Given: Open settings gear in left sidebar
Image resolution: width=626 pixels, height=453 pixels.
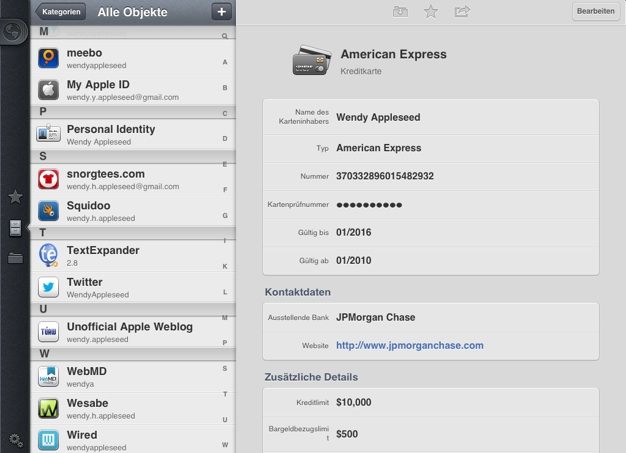Looking at the screenshot, I should (16, 440).
